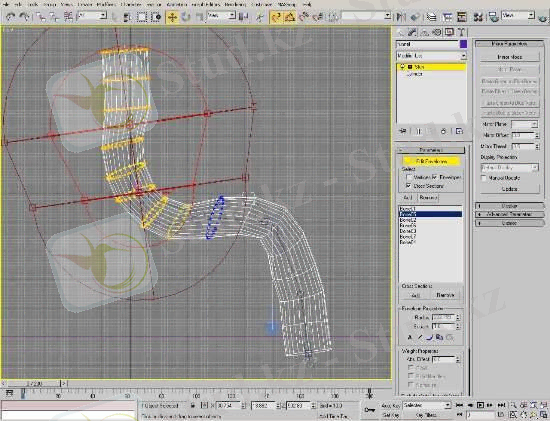The image size is (550, 421).
Task: Select the Bind to Space Warp tool
Action: 69,16
